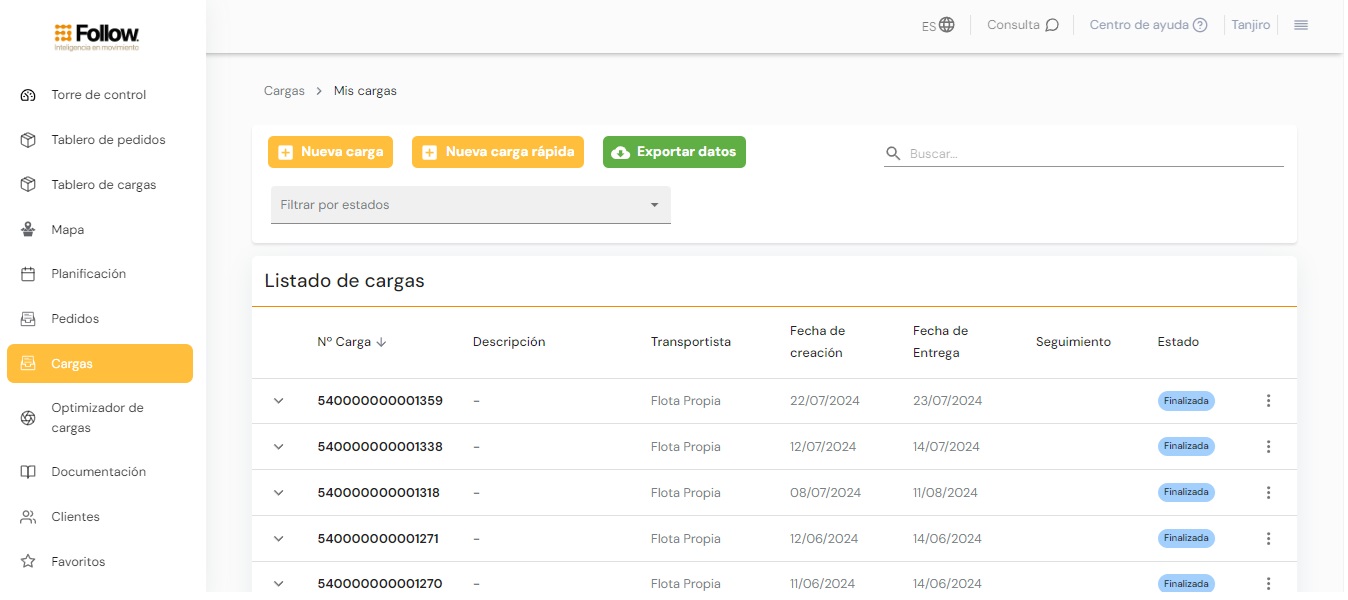Open the Filtrar por estados dropdown

470,205
